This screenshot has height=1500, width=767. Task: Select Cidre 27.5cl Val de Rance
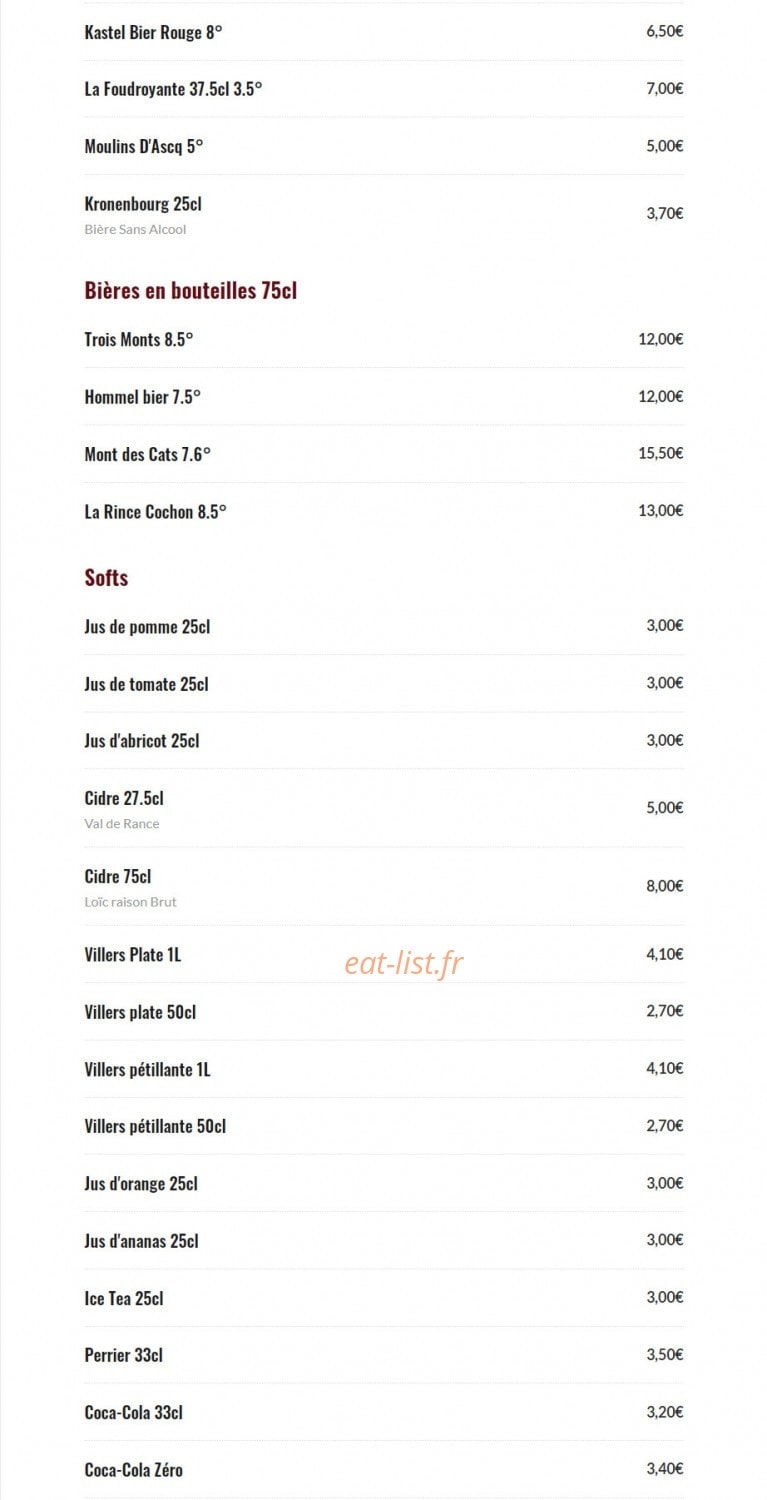click(384, 808)
